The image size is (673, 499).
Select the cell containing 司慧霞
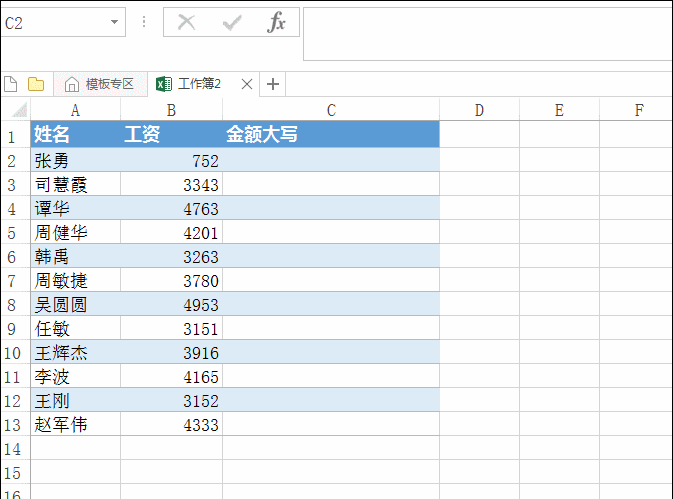76,184
